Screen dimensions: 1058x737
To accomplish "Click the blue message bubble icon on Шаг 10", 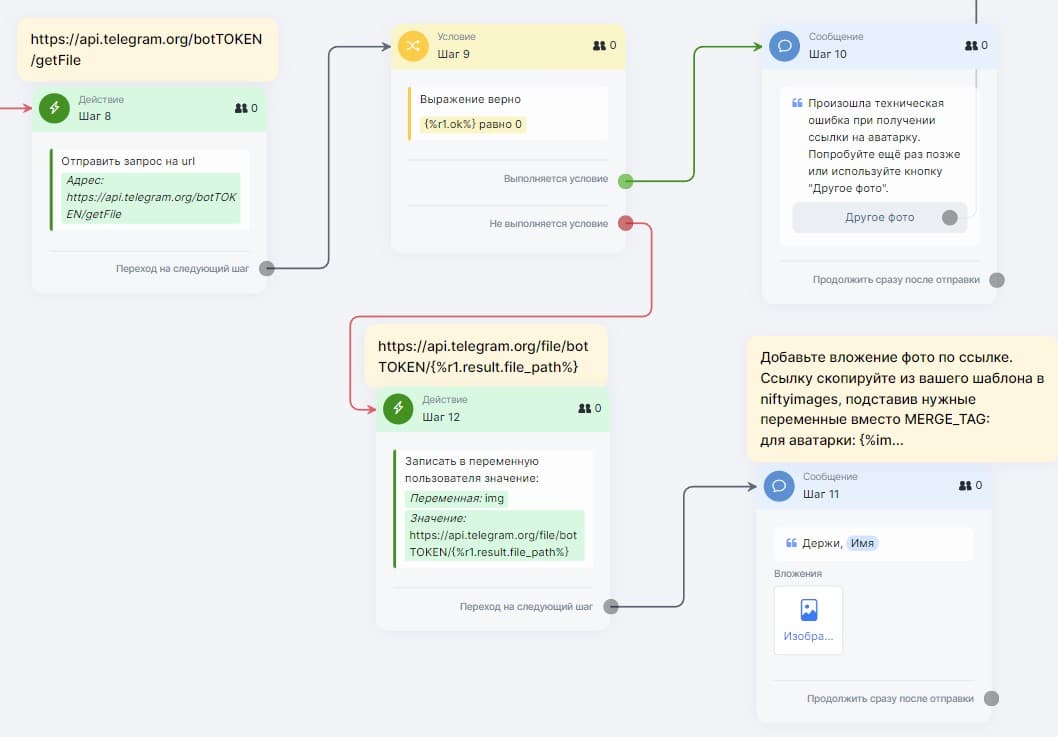I will click(x=784, y=46).
